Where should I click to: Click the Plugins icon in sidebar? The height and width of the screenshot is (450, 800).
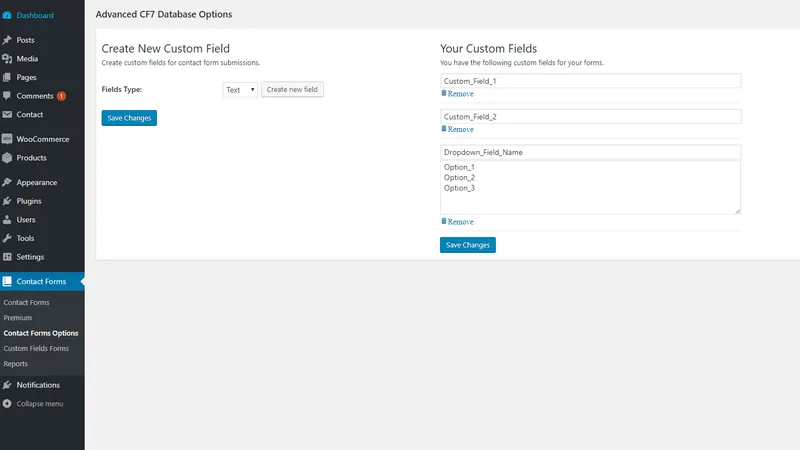(7, 201)
